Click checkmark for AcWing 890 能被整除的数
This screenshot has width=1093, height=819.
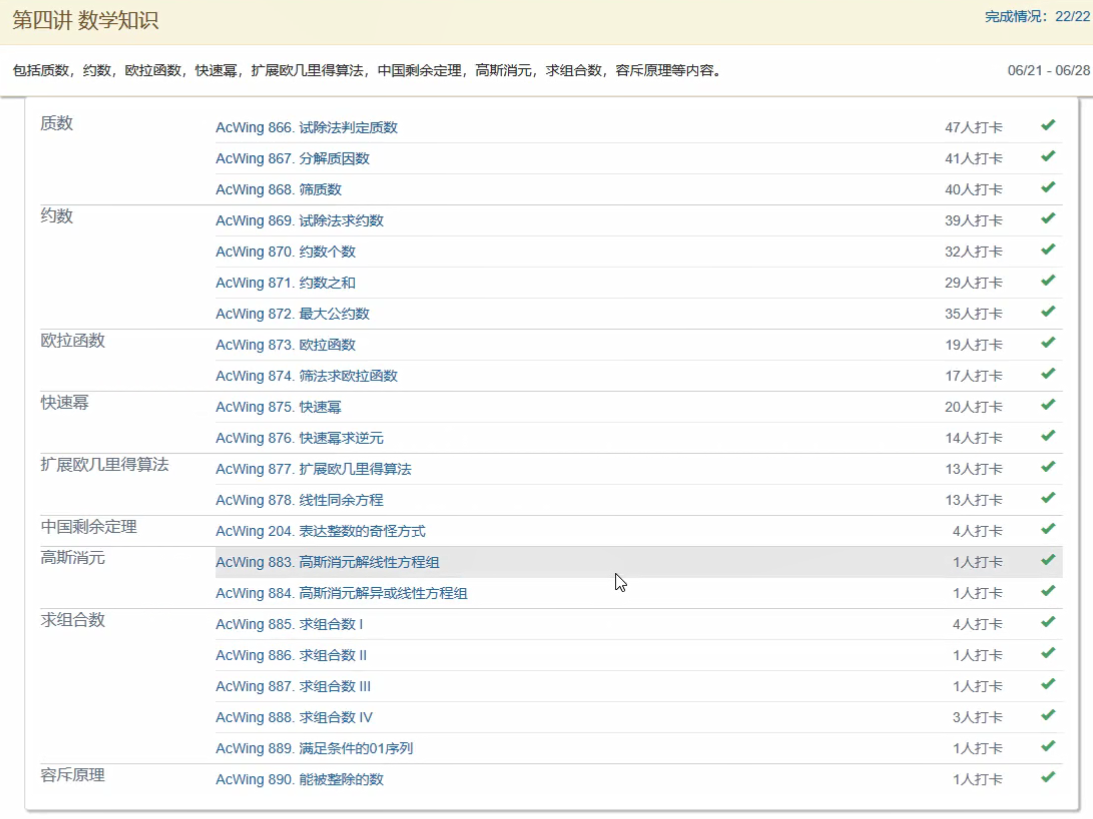(x=1047, y=777)
